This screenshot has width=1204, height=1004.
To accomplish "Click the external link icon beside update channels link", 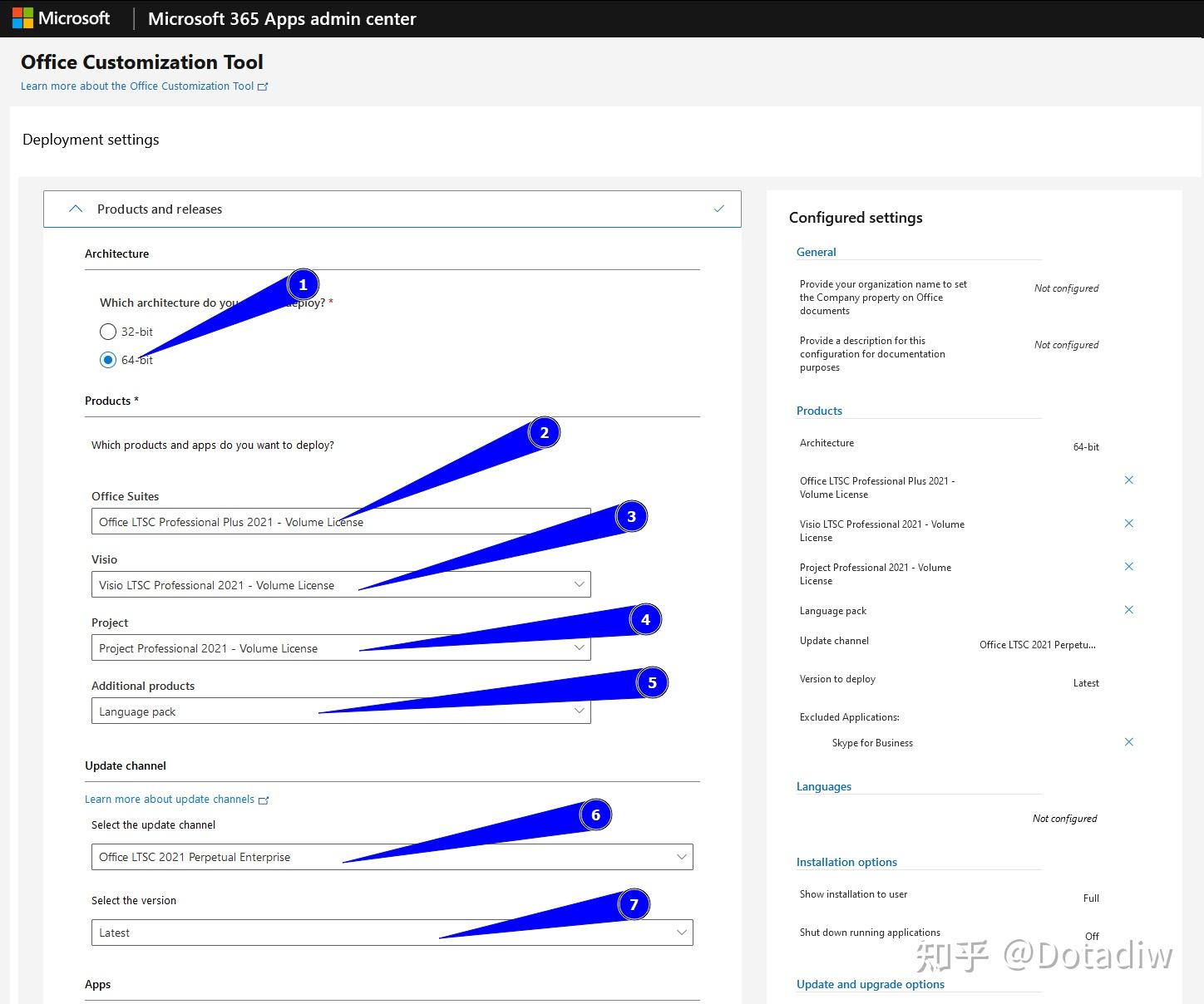I will click(x=264, y=800).
